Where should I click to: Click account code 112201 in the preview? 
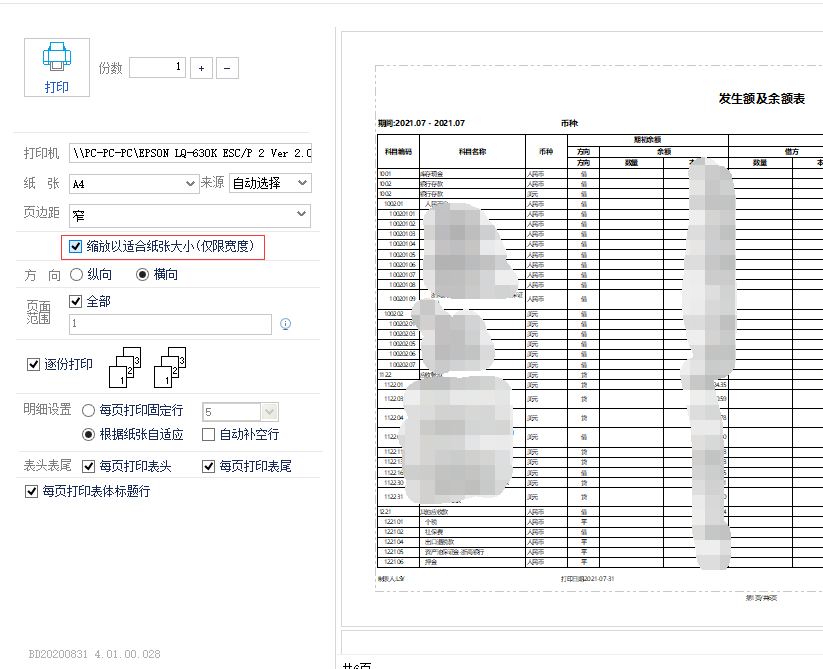[x=394, y=385]
